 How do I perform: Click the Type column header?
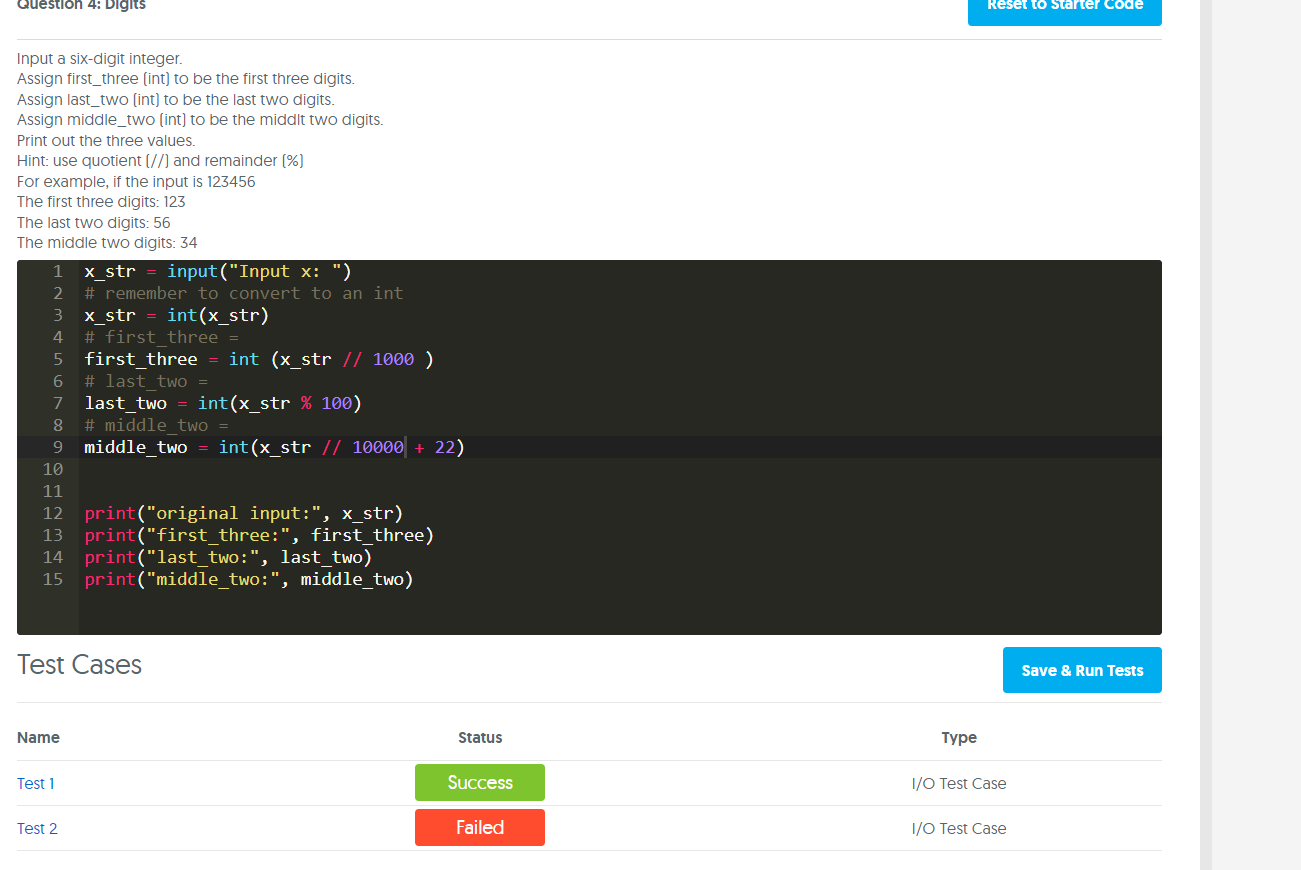coord(959,737)
